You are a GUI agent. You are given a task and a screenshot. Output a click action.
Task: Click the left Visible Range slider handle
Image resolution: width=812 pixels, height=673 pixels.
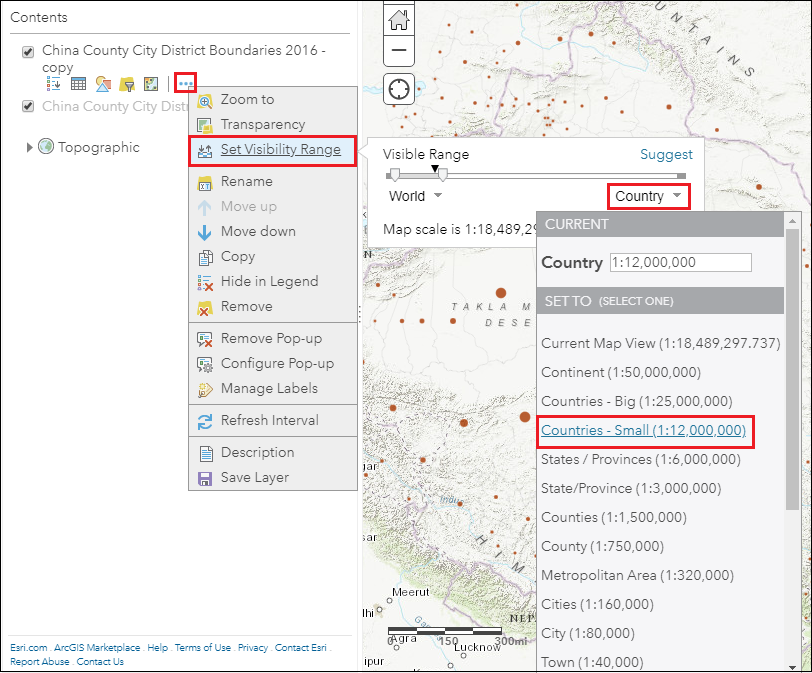click(x=395, y=175)
